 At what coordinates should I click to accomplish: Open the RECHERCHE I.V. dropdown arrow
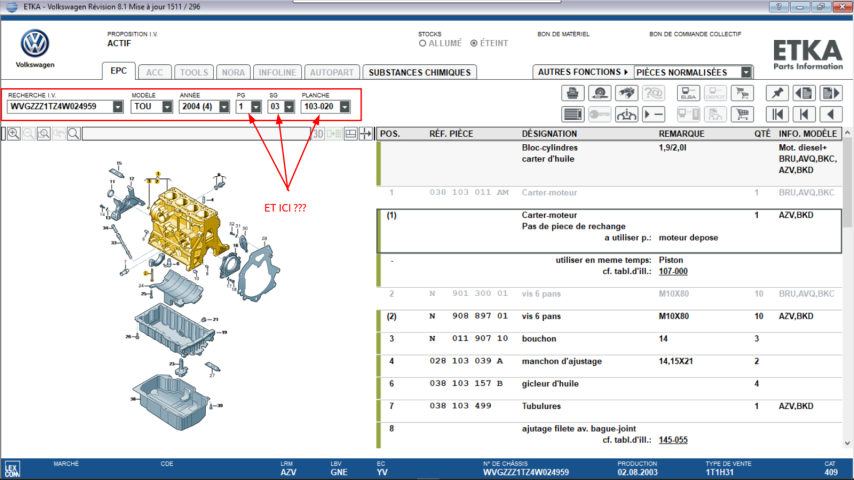coord(118,107)
